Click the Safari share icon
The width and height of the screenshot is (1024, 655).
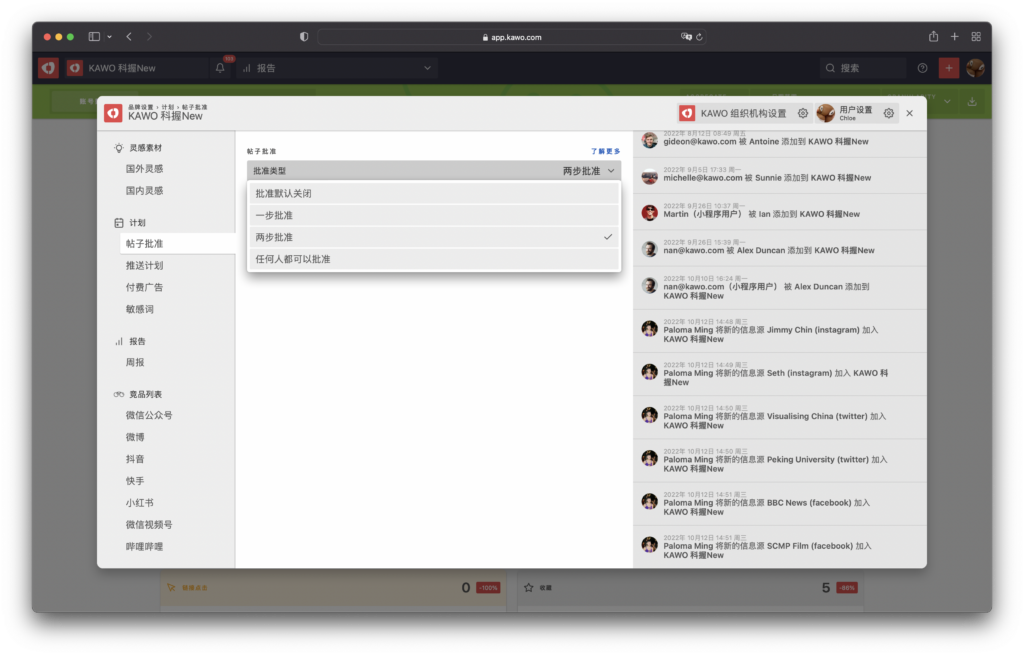(x=933, y=37)
